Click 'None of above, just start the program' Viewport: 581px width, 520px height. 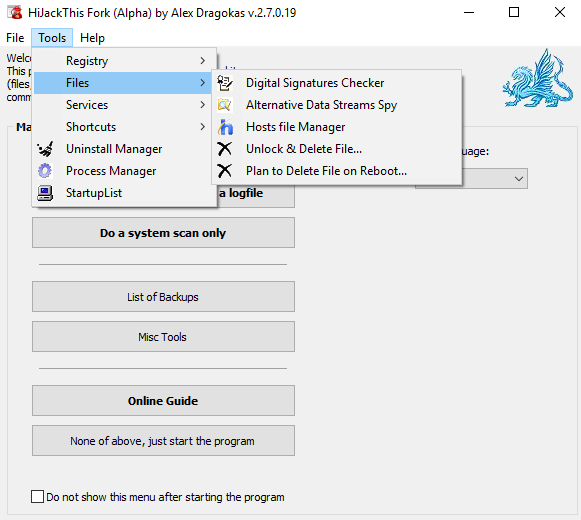click(163, 441)
